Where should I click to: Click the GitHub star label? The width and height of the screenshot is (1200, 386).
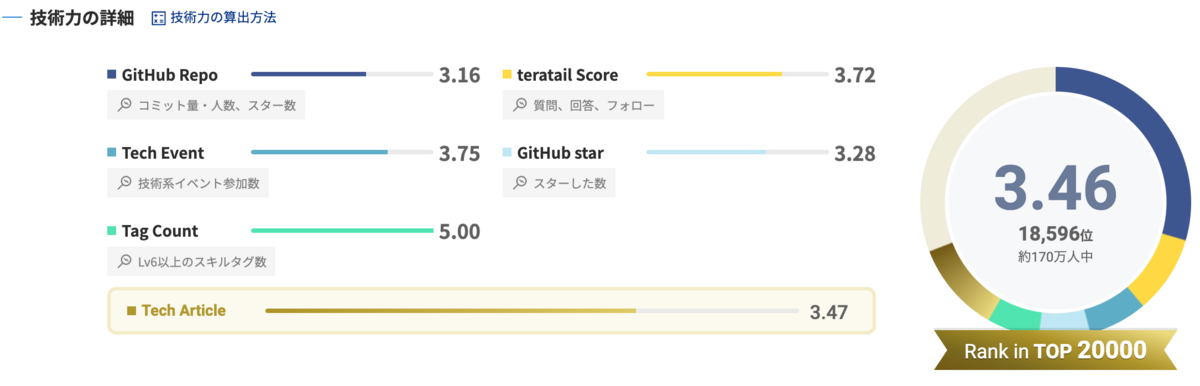[560, 153]
